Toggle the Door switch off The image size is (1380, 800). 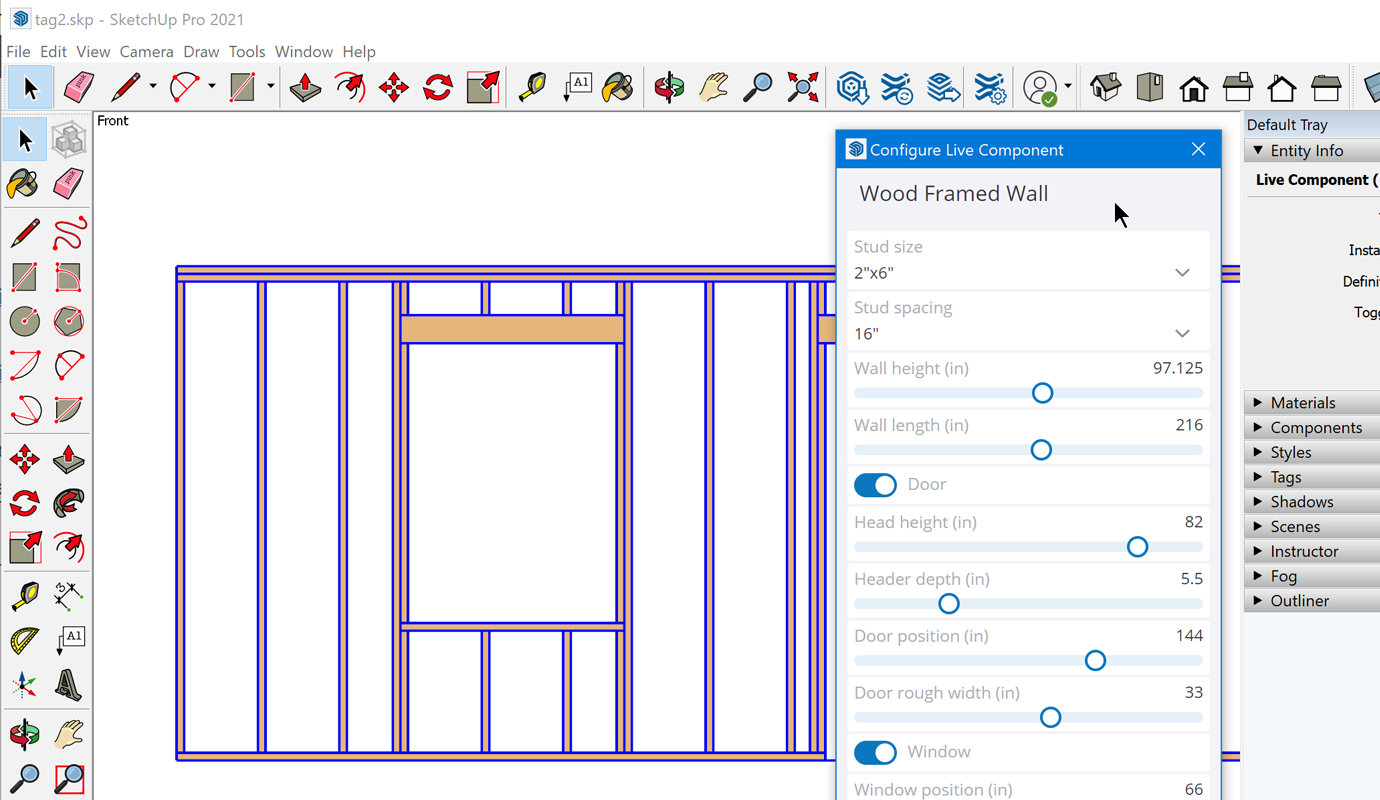coord(875,485)
